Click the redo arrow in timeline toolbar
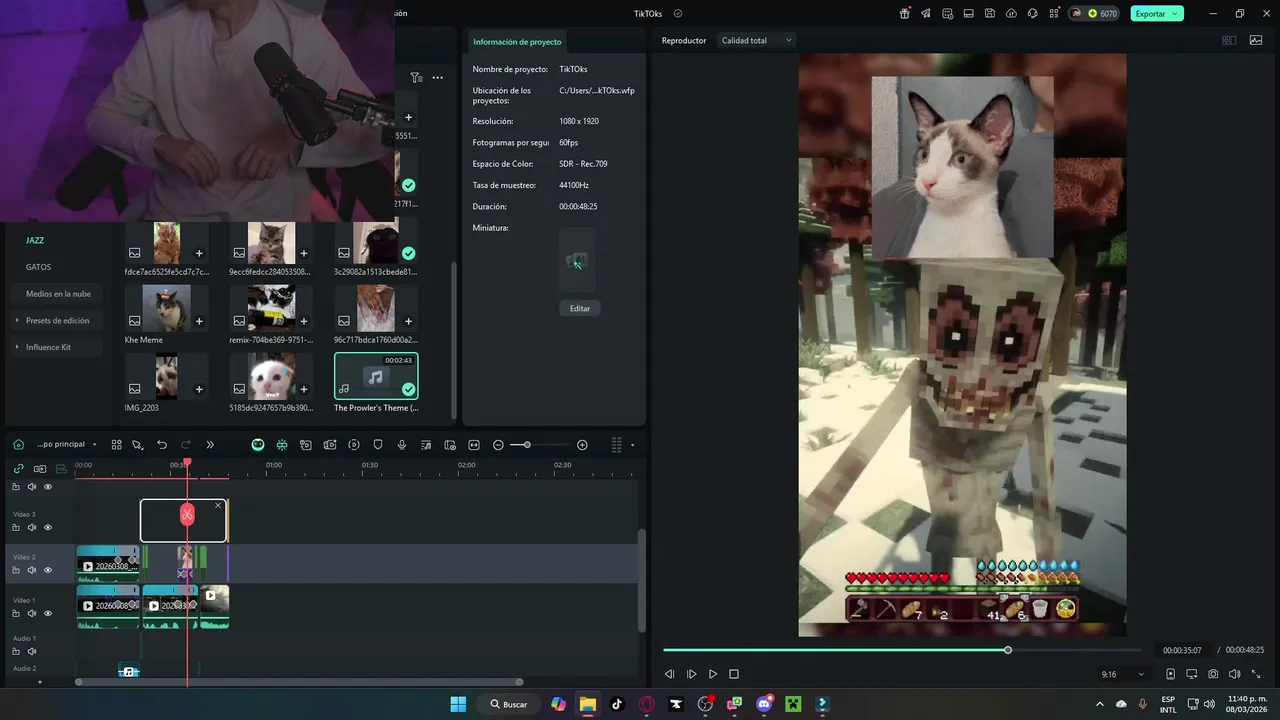Screen dimensions: 1280x720 (x=186, y=444)
